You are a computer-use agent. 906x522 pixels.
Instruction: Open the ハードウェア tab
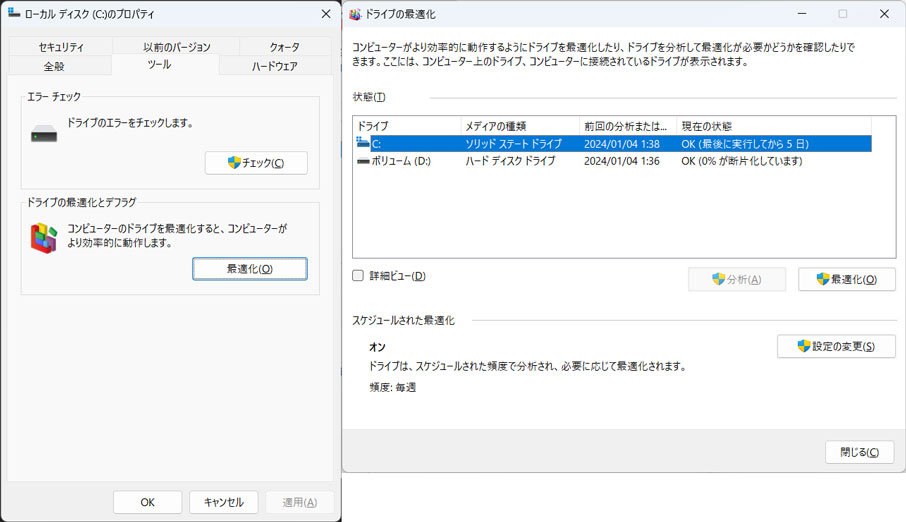275,66
